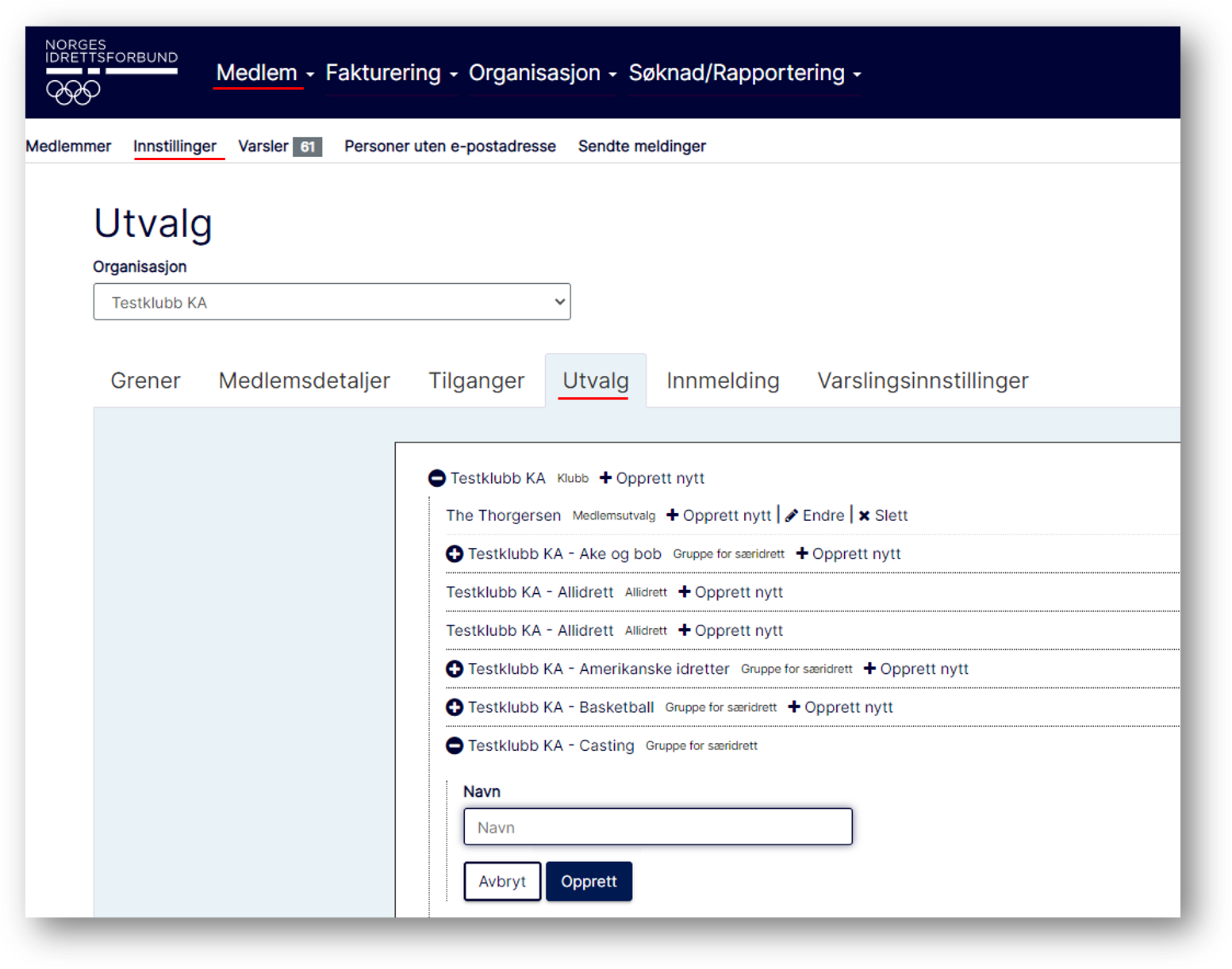Click Slett for The Thorgersen
1232x969 pixels.
pos(883,515)
